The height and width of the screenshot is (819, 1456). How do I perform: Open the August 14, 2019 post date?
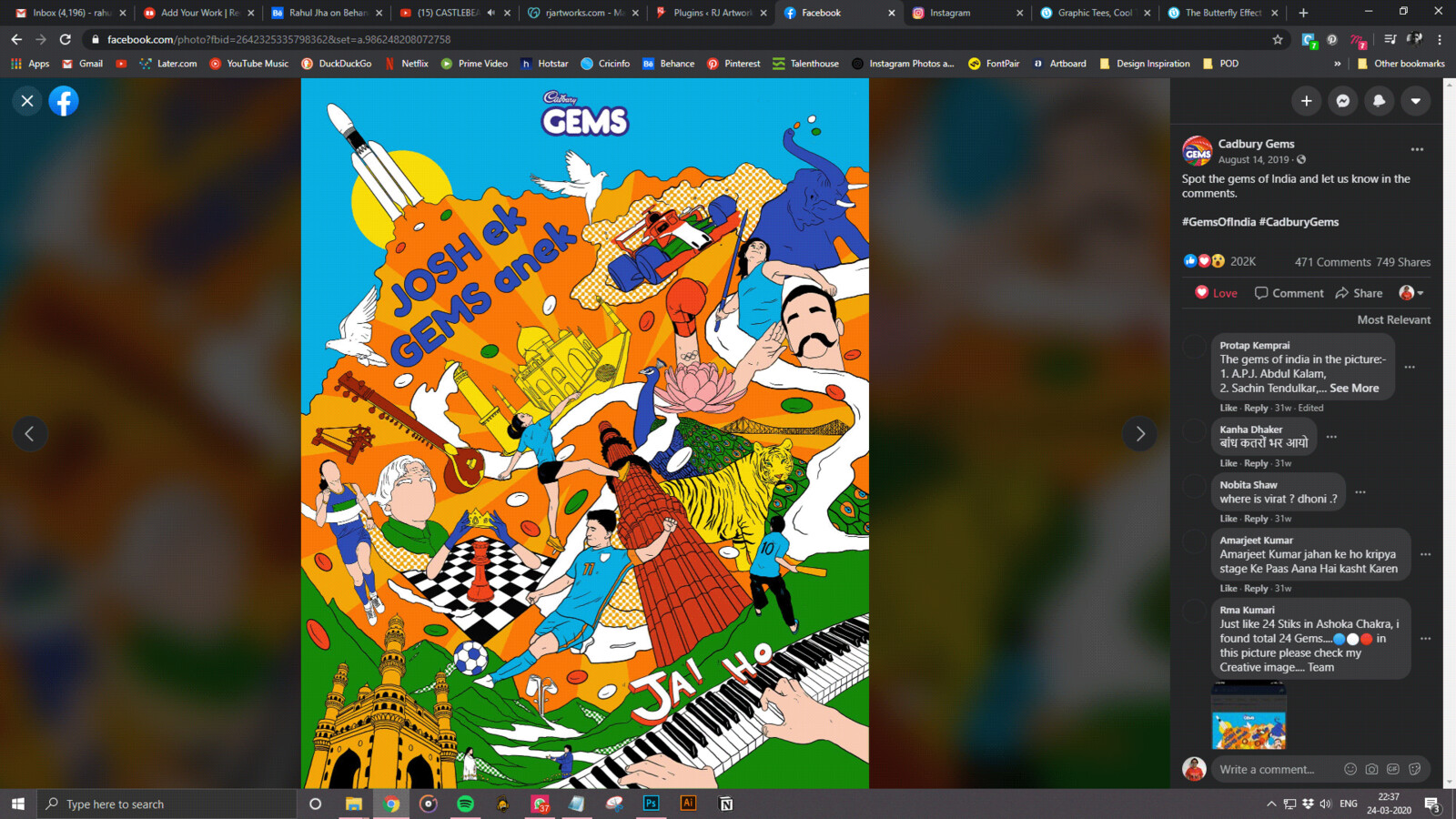point(1253,159)
